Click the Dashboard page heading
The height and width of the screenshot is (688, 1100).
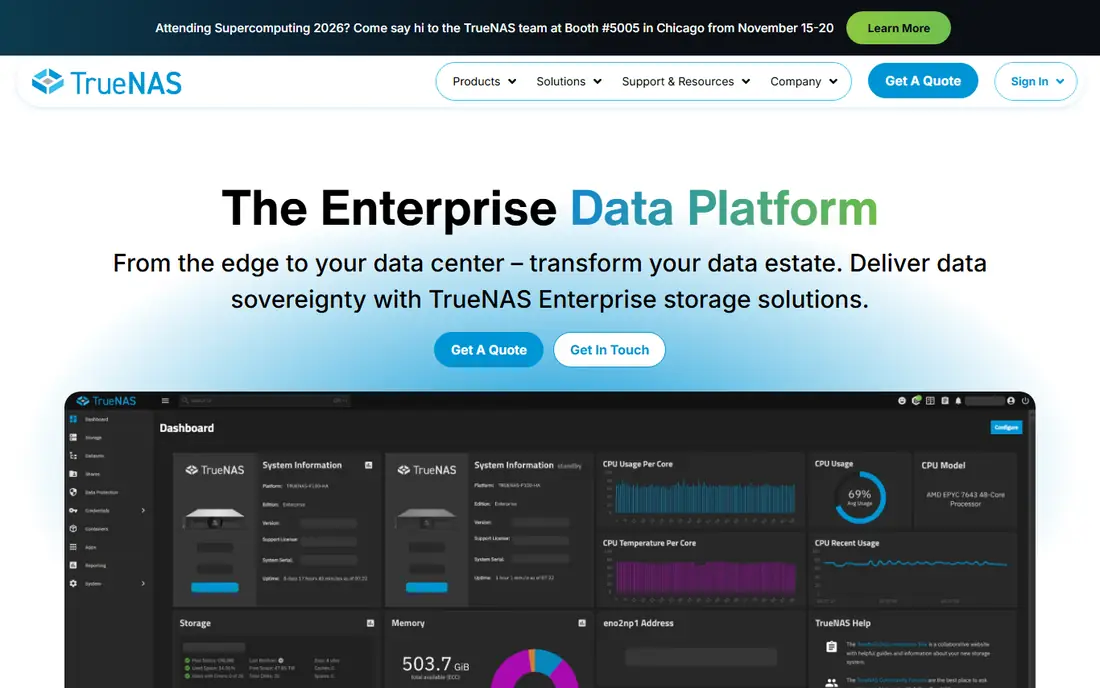click(187, 428)
